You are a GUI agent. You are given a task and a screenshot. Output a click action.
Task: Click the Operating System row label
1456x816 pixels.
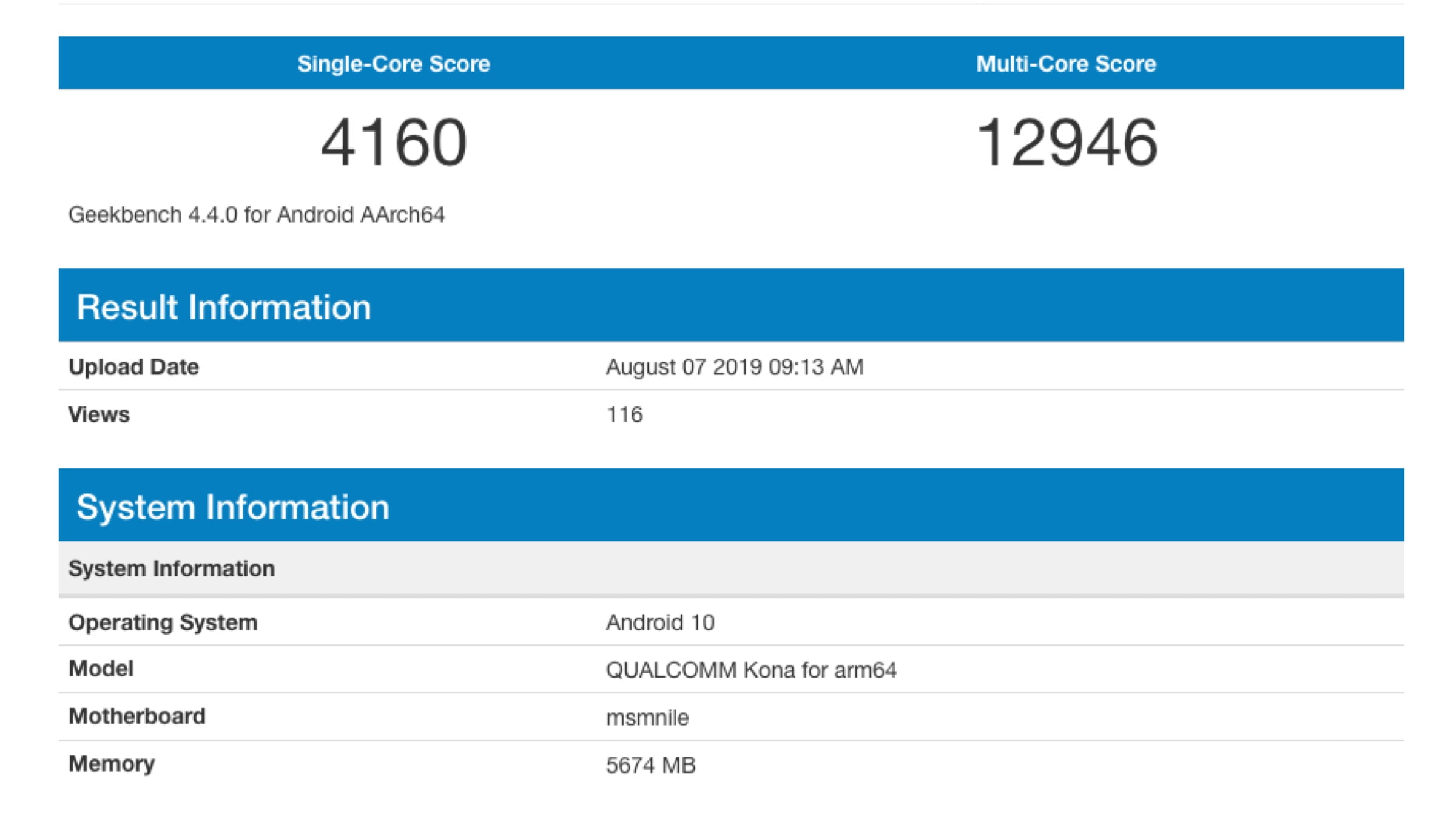[163, 621]
